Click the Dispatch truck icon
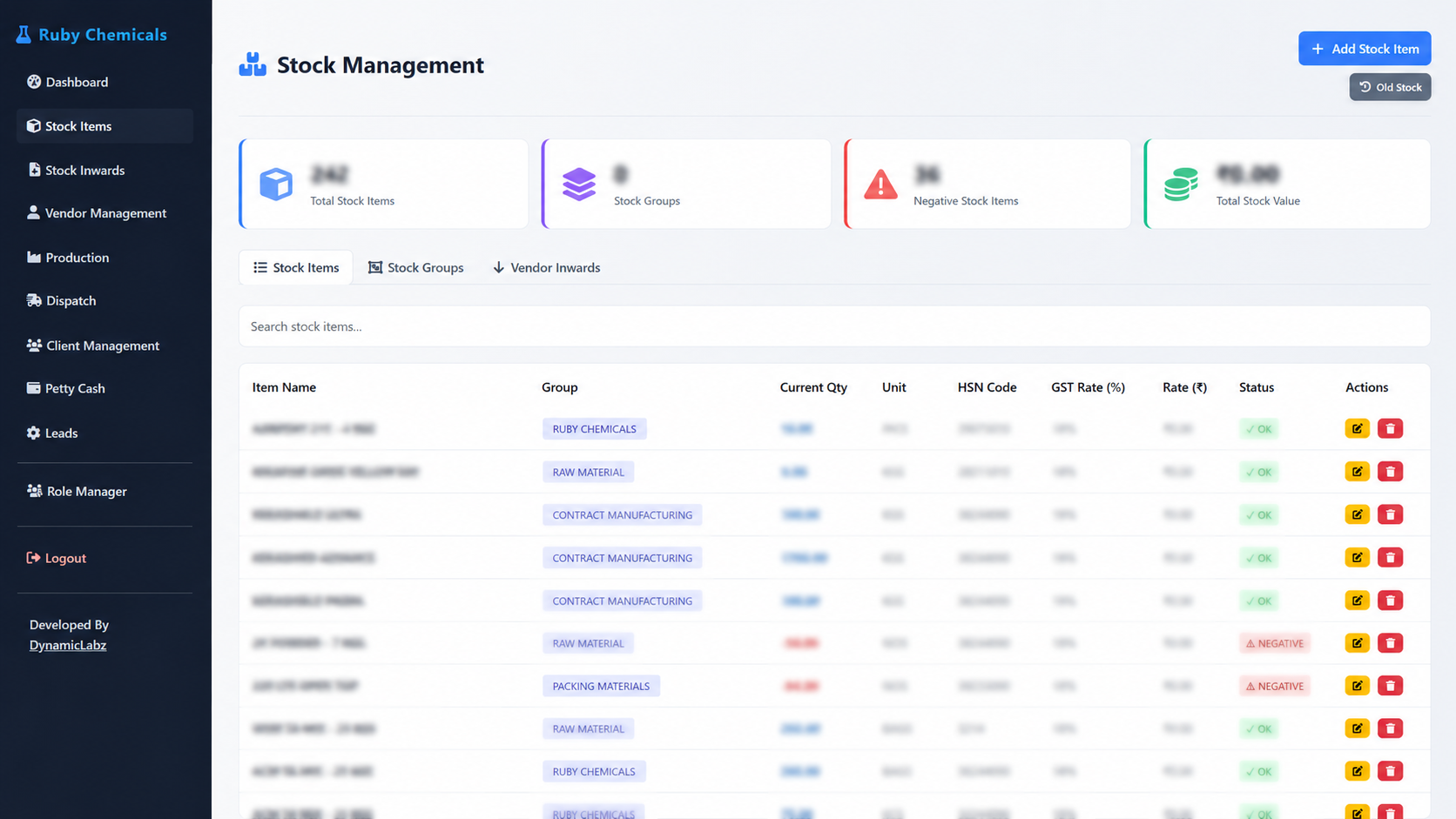1456x819 pixels. coord(34,300)
